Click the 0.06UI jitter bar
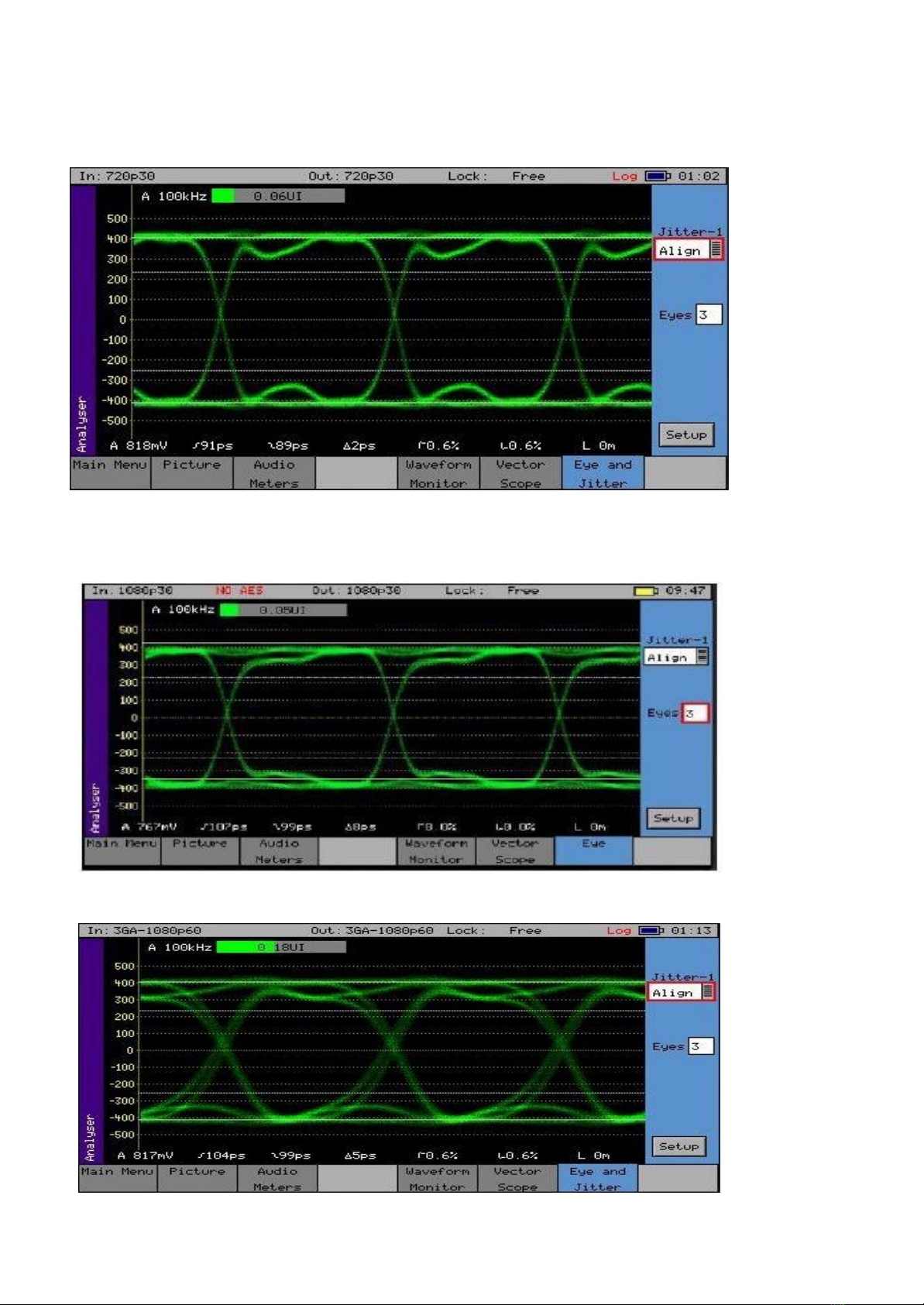Screen dimensions: 924x1305 (278, 196)
